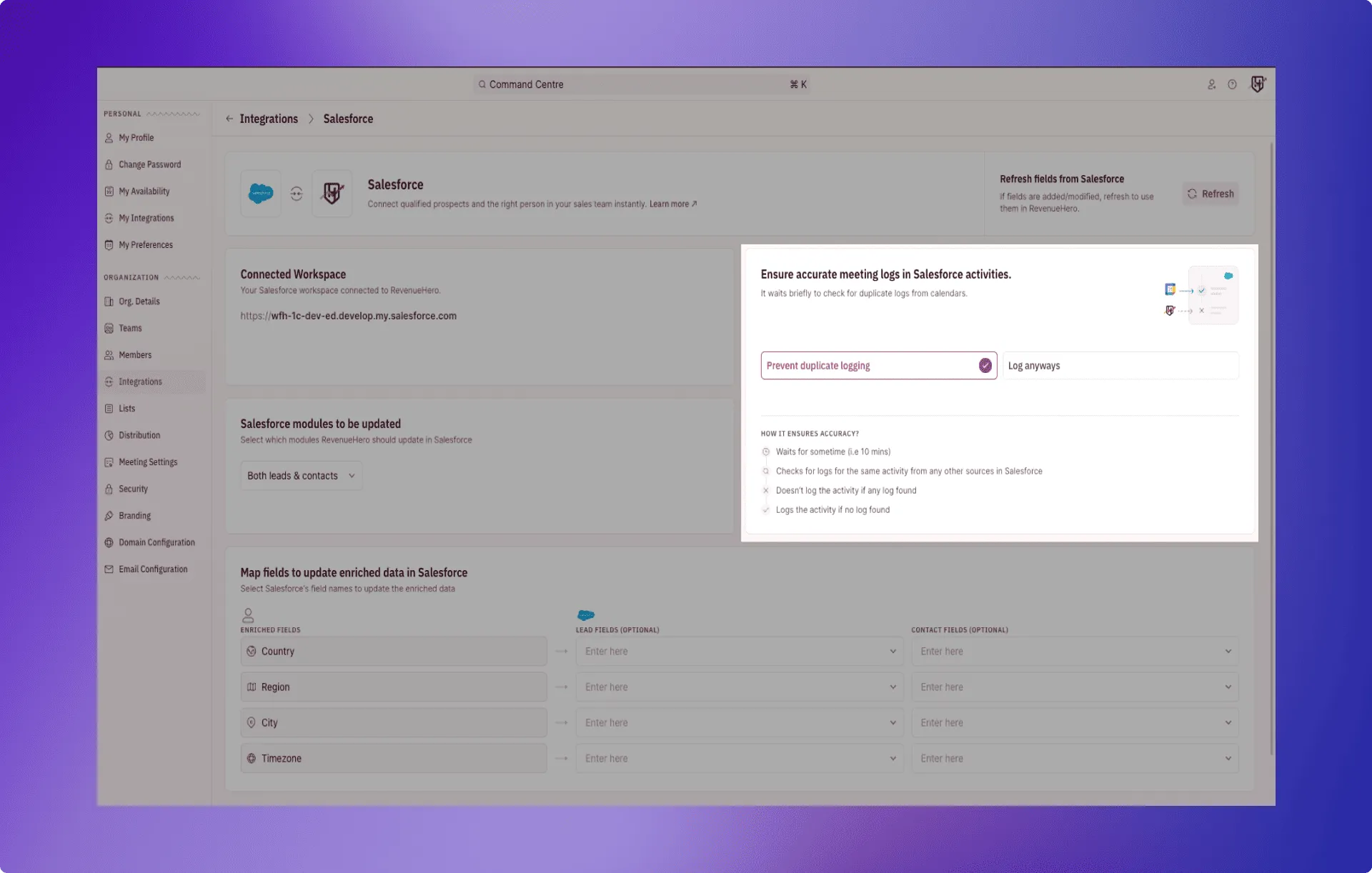The width and height of the screenshot is (1372, 873).
Task: Click the search icon in Command Centre
Action: [482, 84]
